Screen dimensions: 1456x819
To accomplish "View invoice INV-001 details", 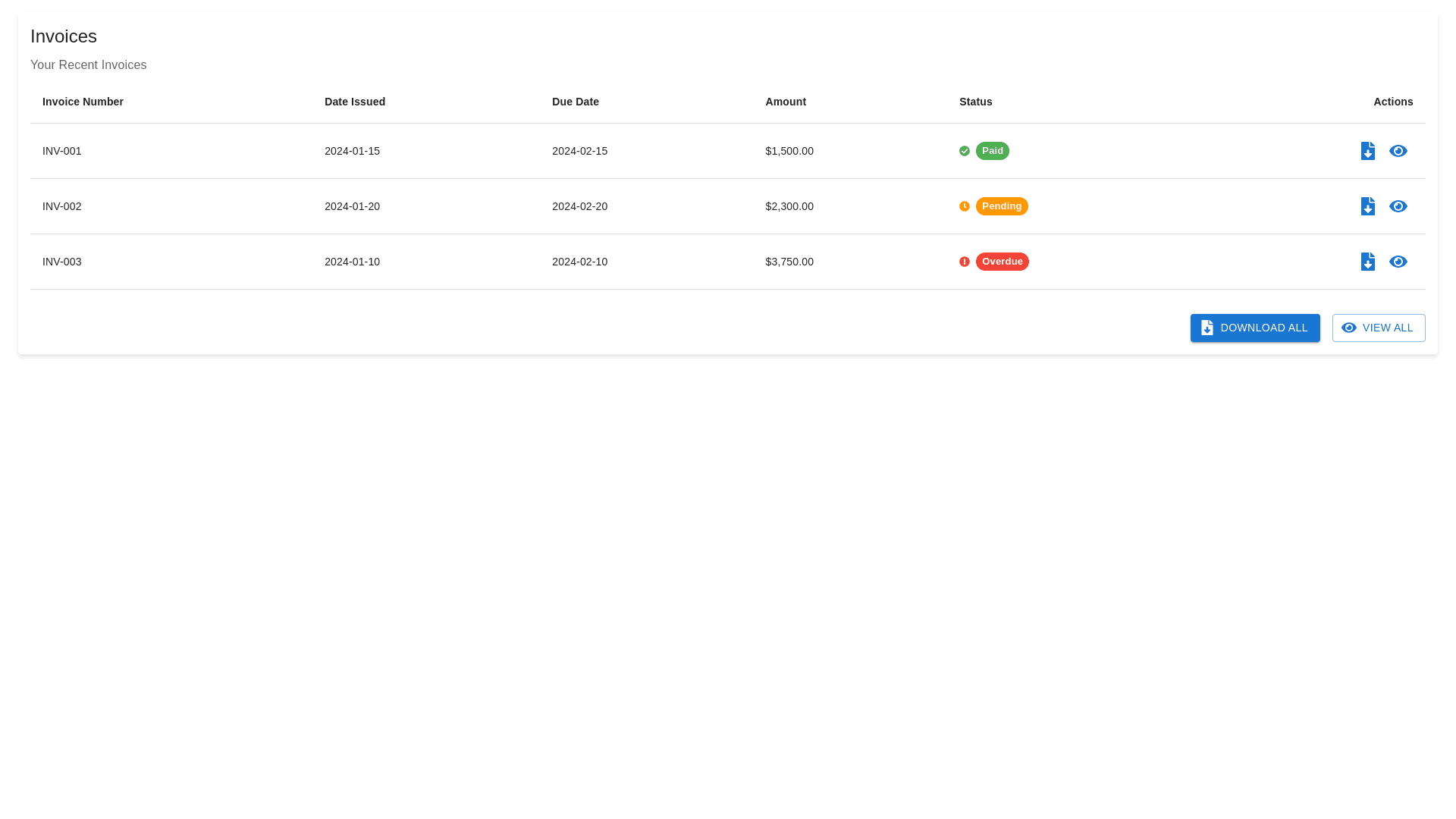I will click(x=1398, y=151).
